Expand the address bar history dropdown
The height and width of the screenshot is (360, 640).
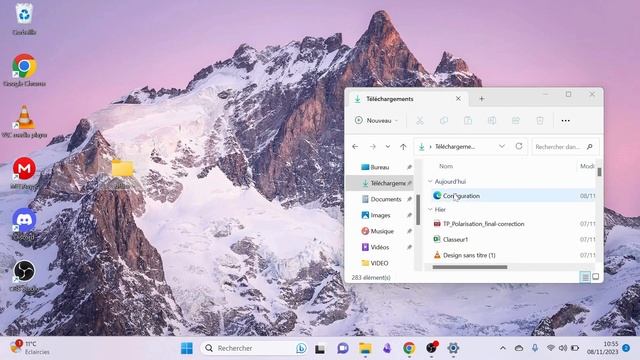502,146
